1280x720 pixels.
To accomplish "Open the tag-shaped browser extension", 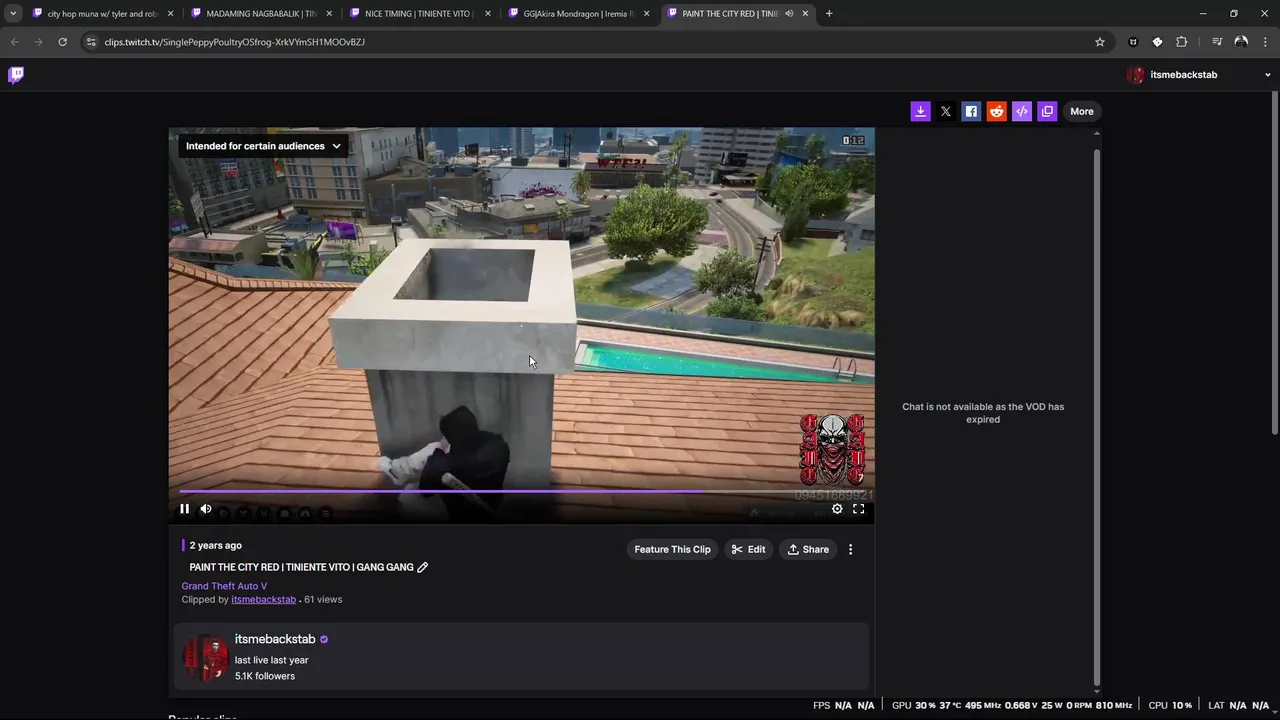I will coord(1157,42).
